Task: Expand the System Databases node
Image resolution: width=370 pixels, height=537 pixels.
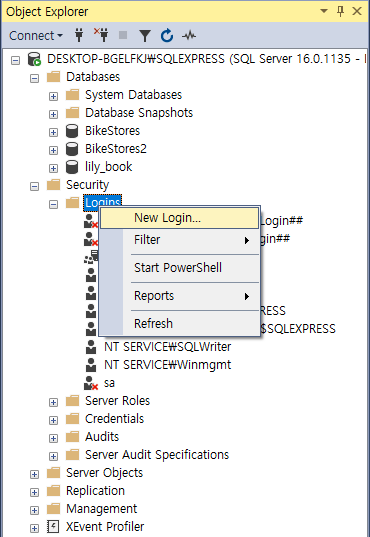Action: (x=53, y=97)
